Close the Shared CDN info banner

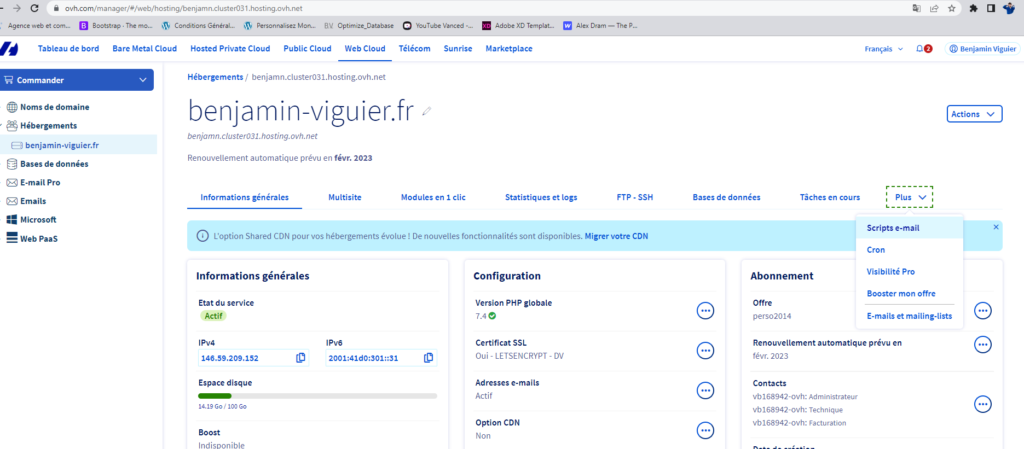point(995,228)
